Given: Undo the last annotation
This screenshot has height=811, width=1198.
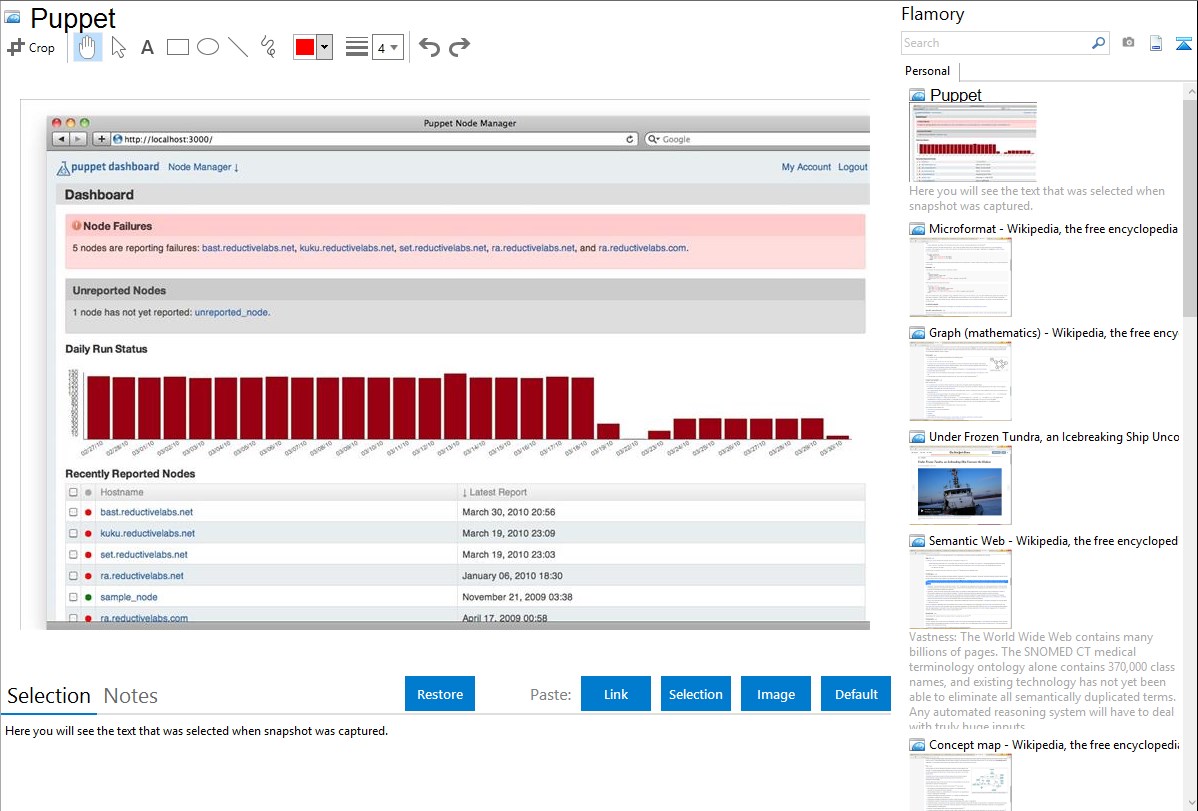Looking at the screenshot, I should (x=429, y=47).
